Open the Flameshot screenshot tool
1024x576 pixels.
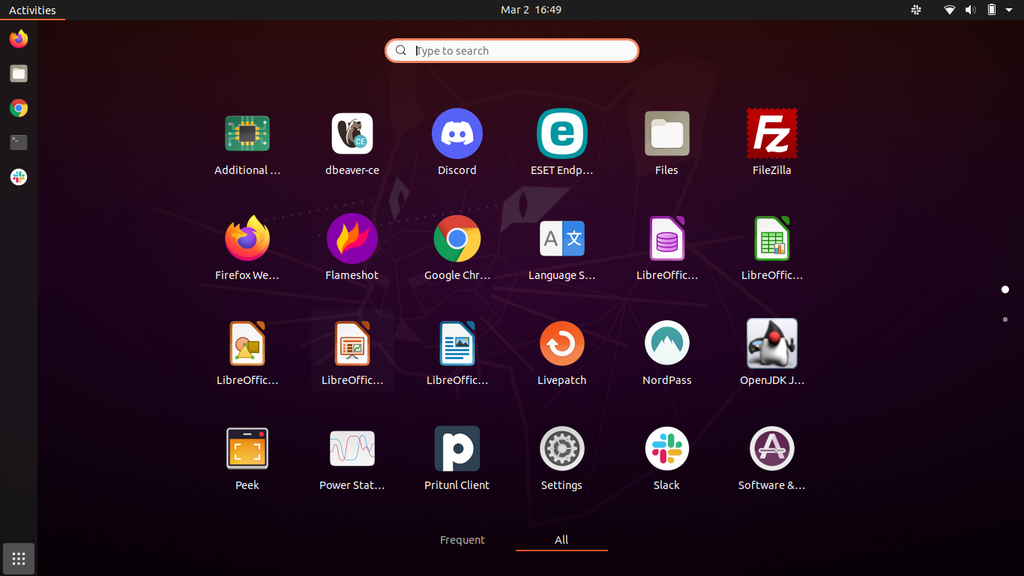(352, 238)
